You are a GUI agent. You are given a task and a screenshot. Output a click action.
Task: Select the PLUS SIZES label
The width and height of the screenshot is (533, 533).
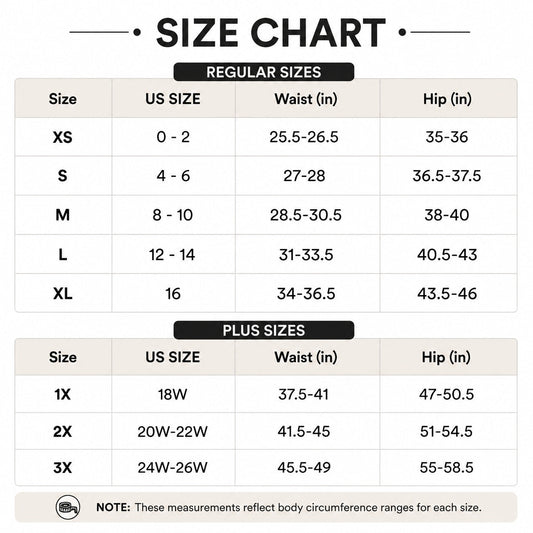(264, 330)
